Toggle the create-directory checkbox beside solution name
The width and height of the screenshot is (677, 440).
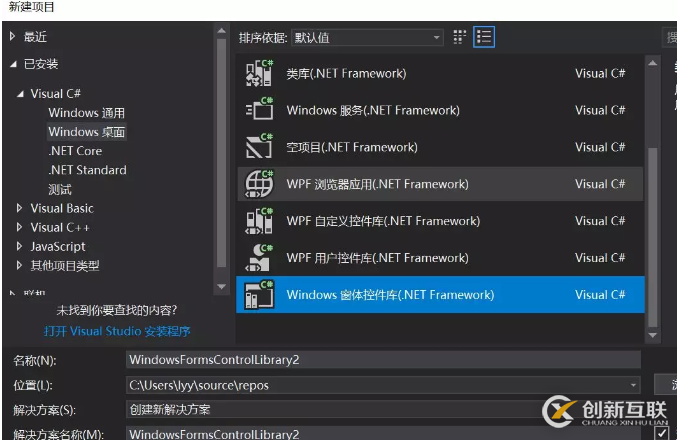pyautogui.click(x=661, y=433)
